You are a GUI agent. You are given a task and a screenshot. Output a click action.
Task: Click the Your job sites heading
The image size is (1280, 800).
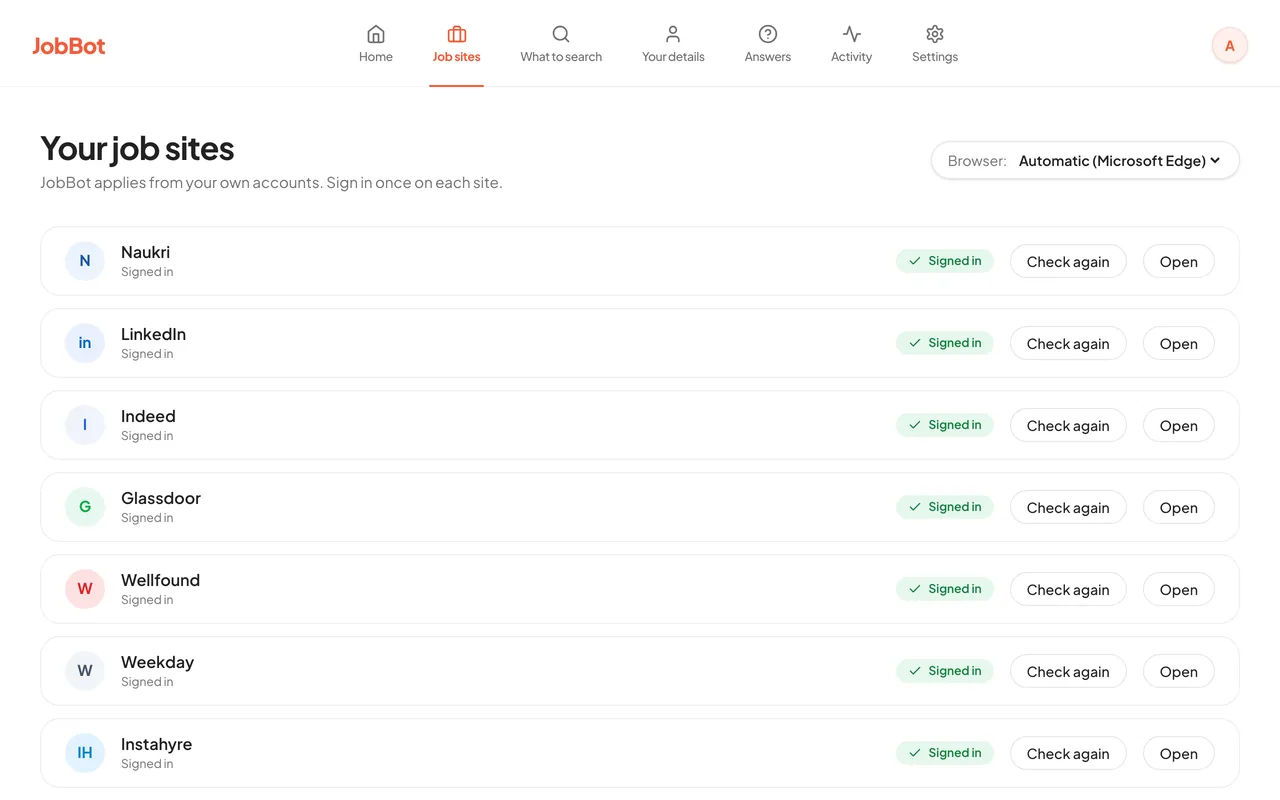pyautogui.click(x=137, y=149)
